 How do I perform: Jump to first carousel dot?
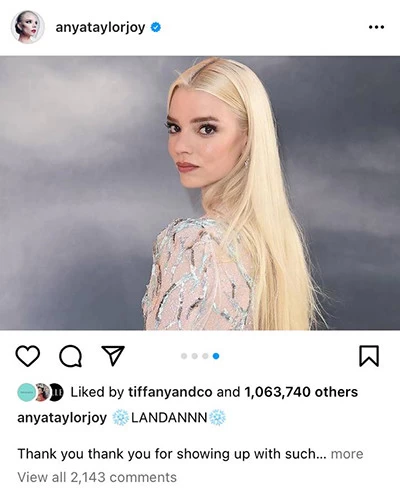click(184, 356)
